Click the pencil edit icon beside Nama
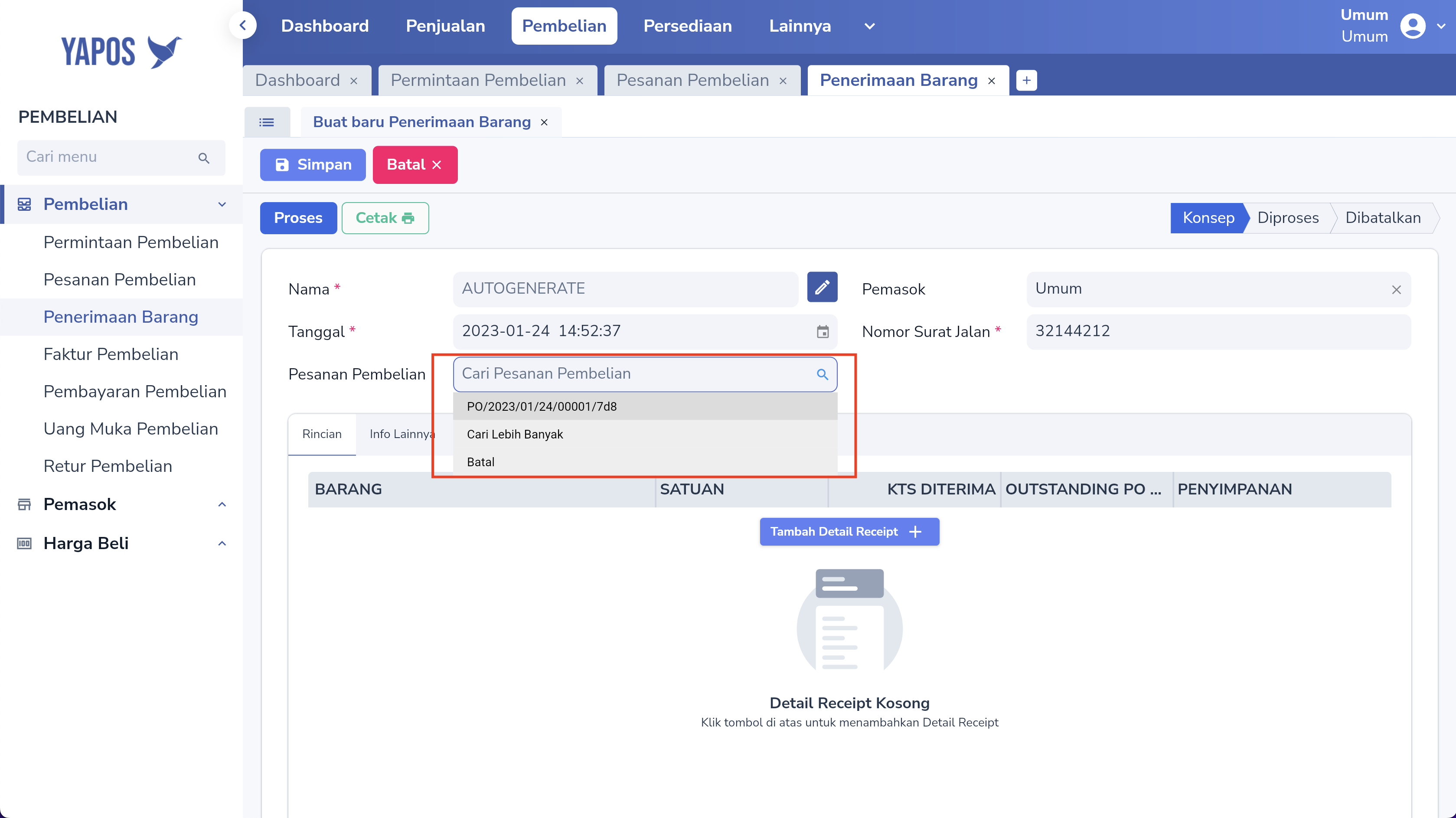The width and height of the screenshot is (1456, 818). (822, 287)
